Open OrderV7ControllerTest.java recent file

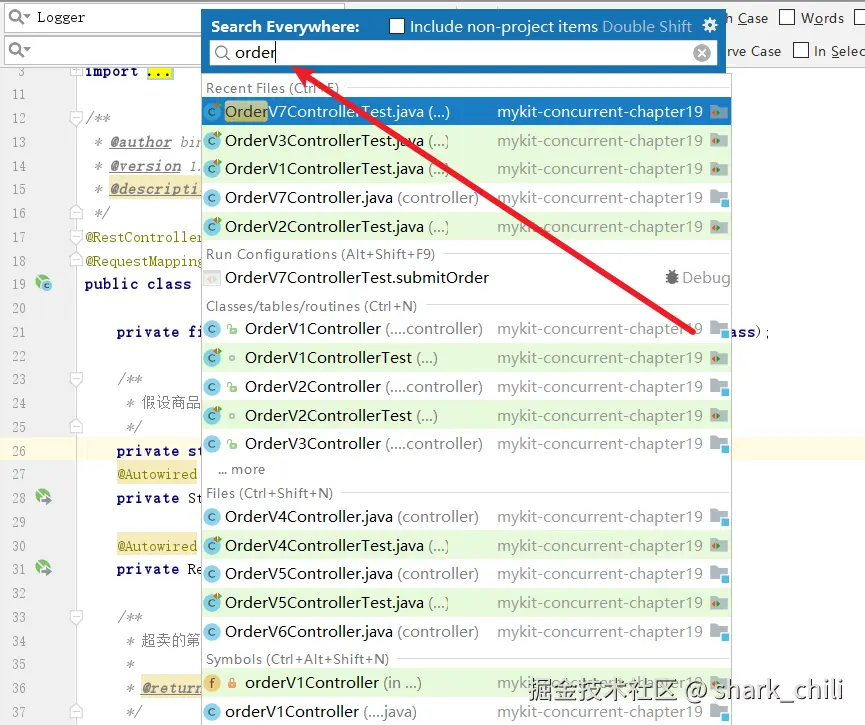466,112
